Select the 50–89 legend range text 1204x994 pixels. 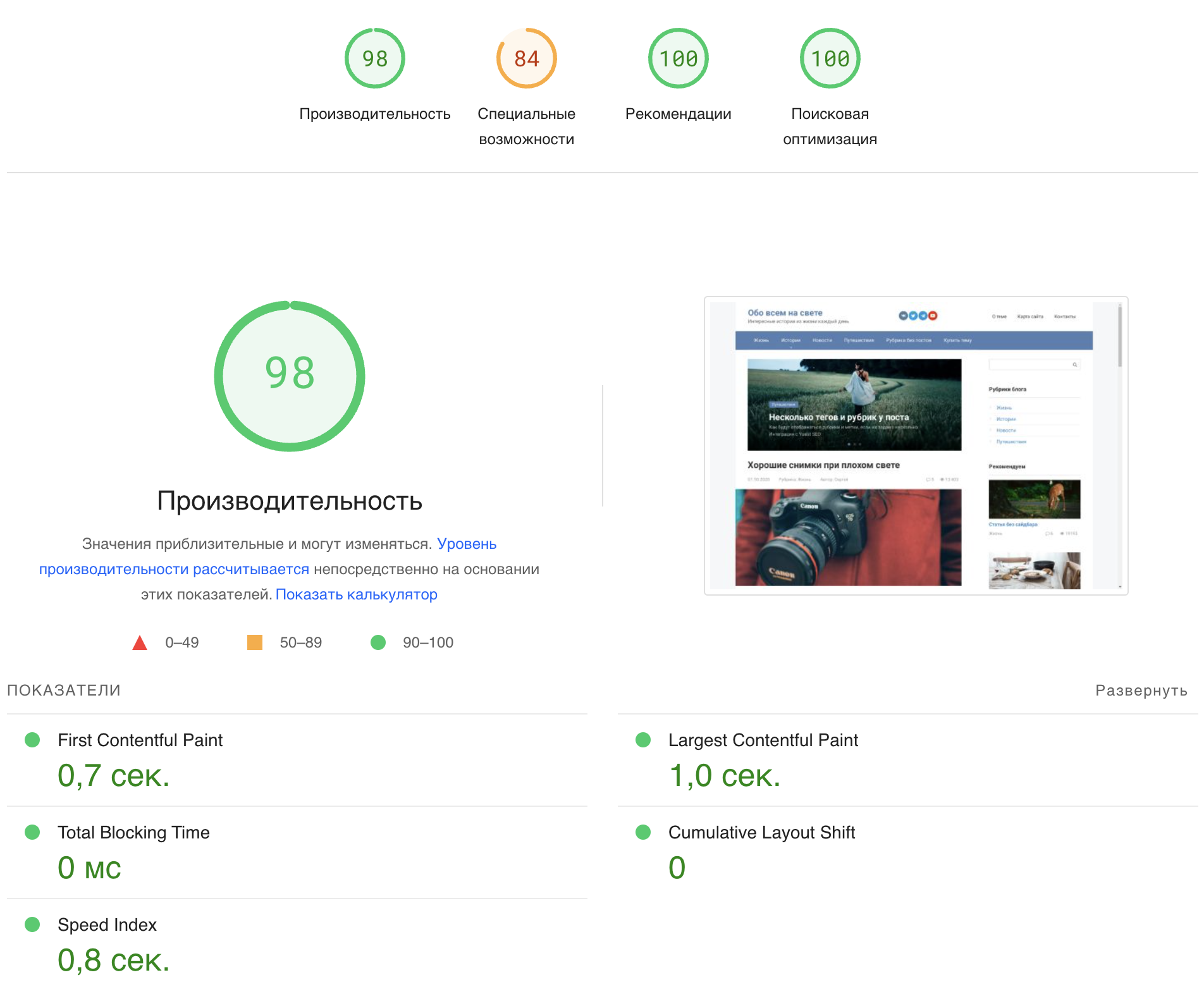[301, 642]
